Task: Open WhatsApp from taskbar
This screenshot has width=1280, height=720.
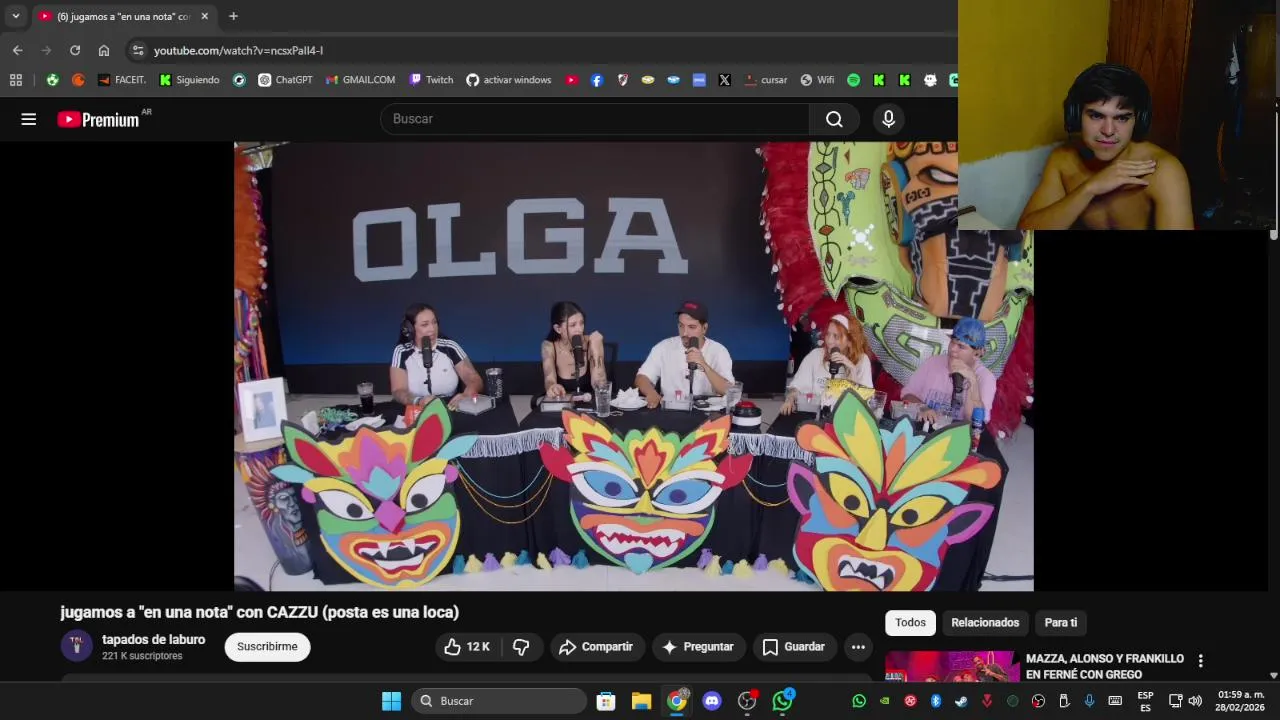Action: coord(783,701)
